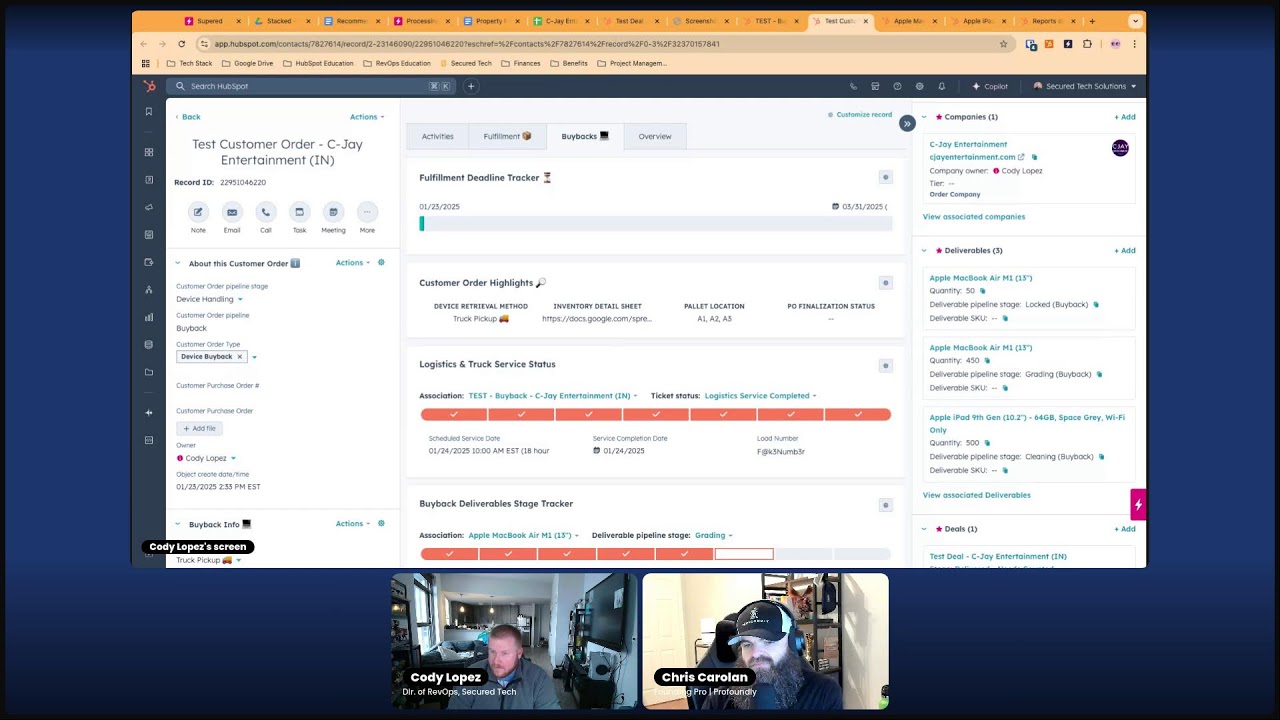This screenshot has height=720, width=1280.
Task: Select the Buybacks tab
Action: pyautogui.click(x=585, y=136)
